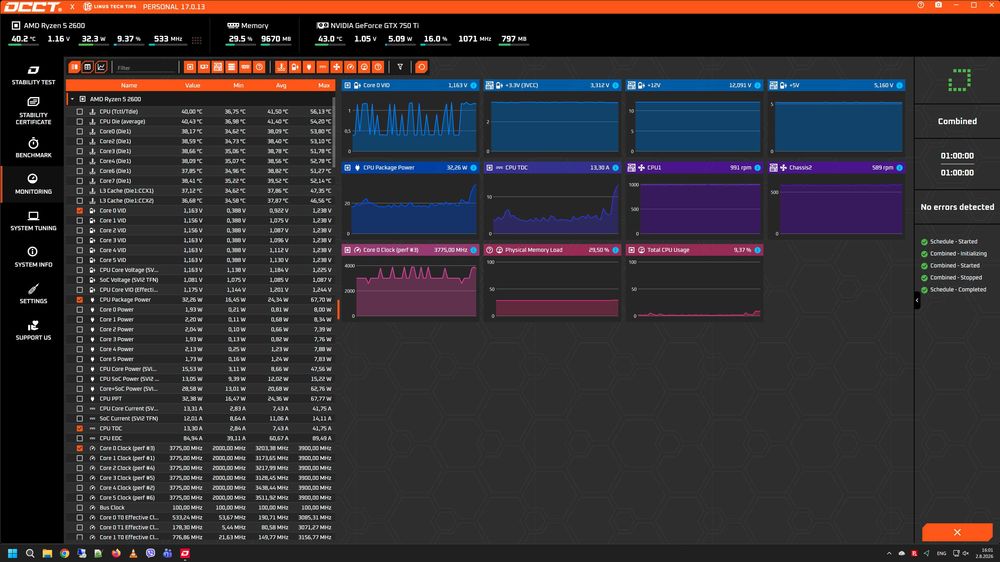Viewport: 1000px width, 562px height.
Task: Open the Settings section
Action: point(33,293)
